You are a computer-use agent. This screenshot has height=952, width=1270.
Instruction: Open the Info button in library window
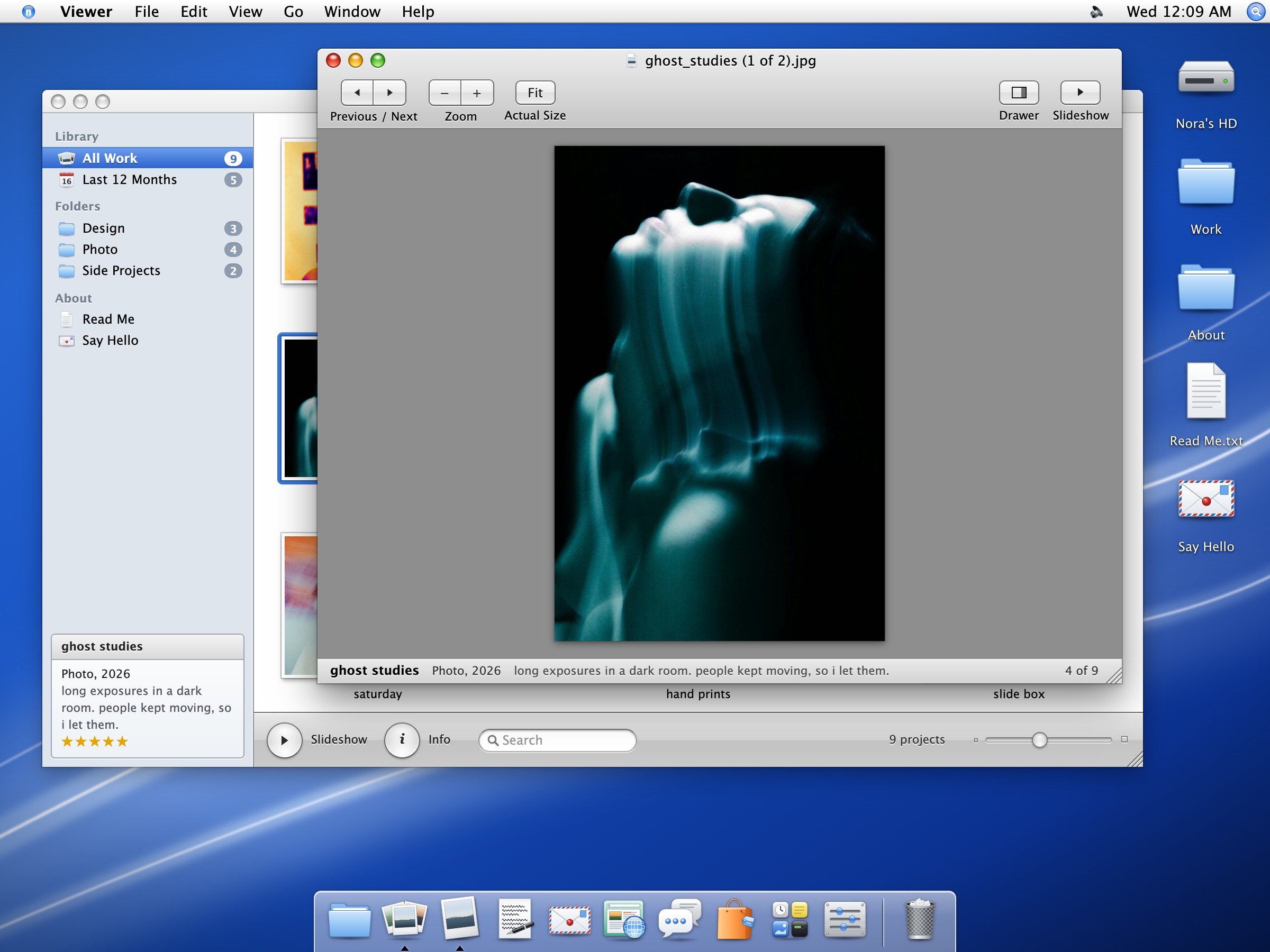(402, 740)
